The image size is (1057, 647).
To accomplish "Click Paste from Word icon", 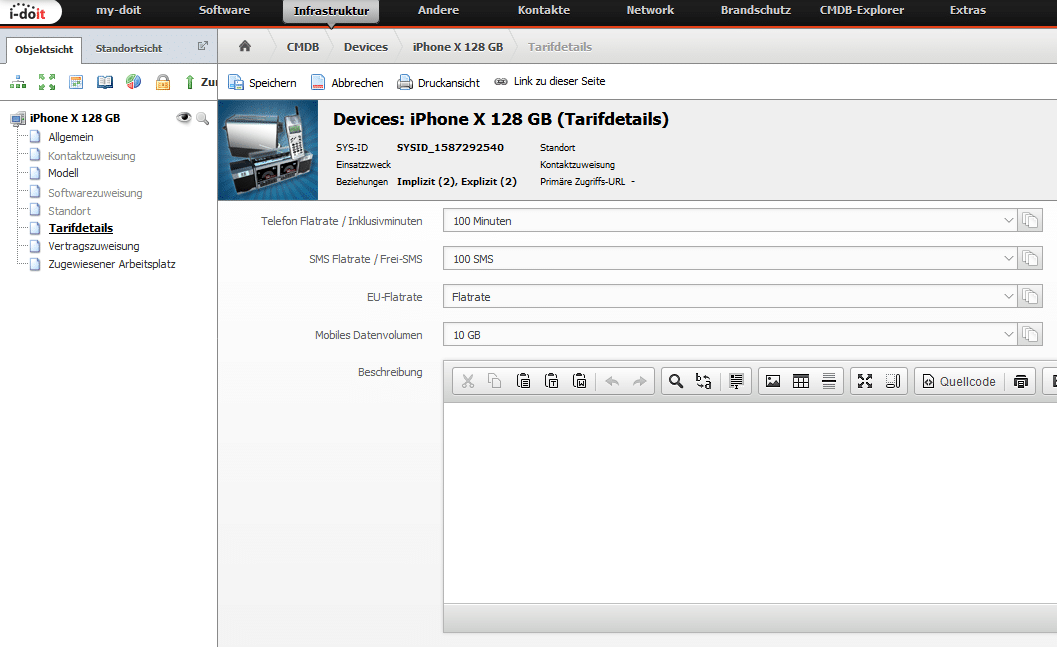I will (x=580, y=381).
